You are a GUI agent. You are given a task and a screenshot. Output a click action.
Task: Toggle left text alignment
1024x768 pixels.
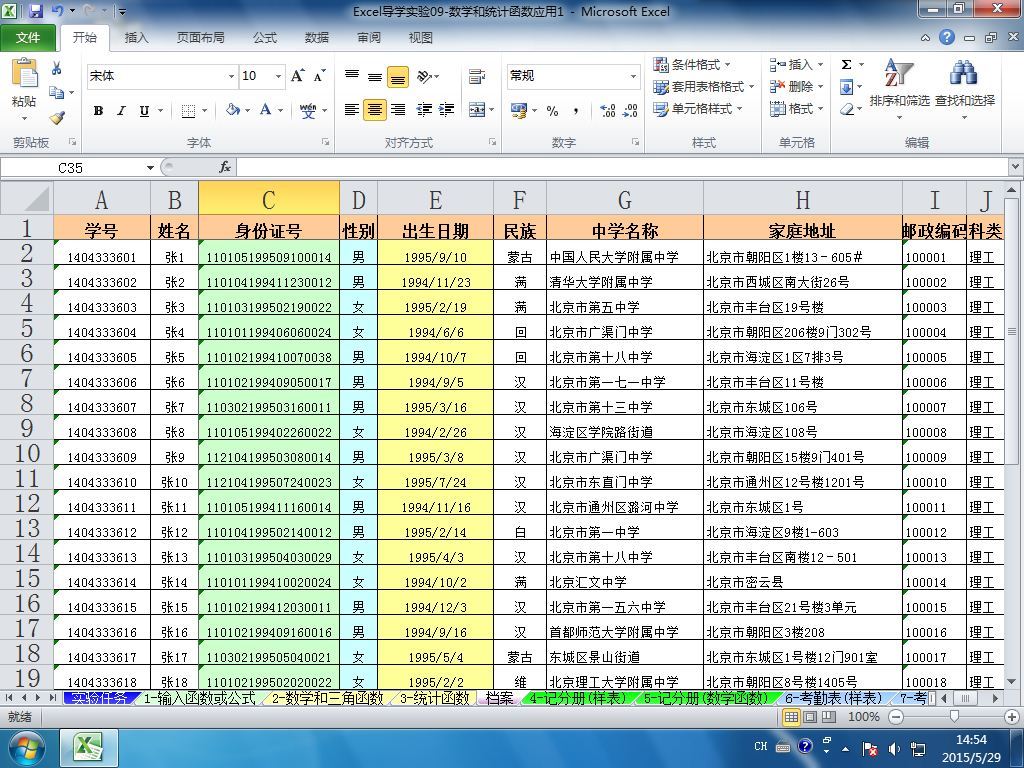[x=351, y=110]
